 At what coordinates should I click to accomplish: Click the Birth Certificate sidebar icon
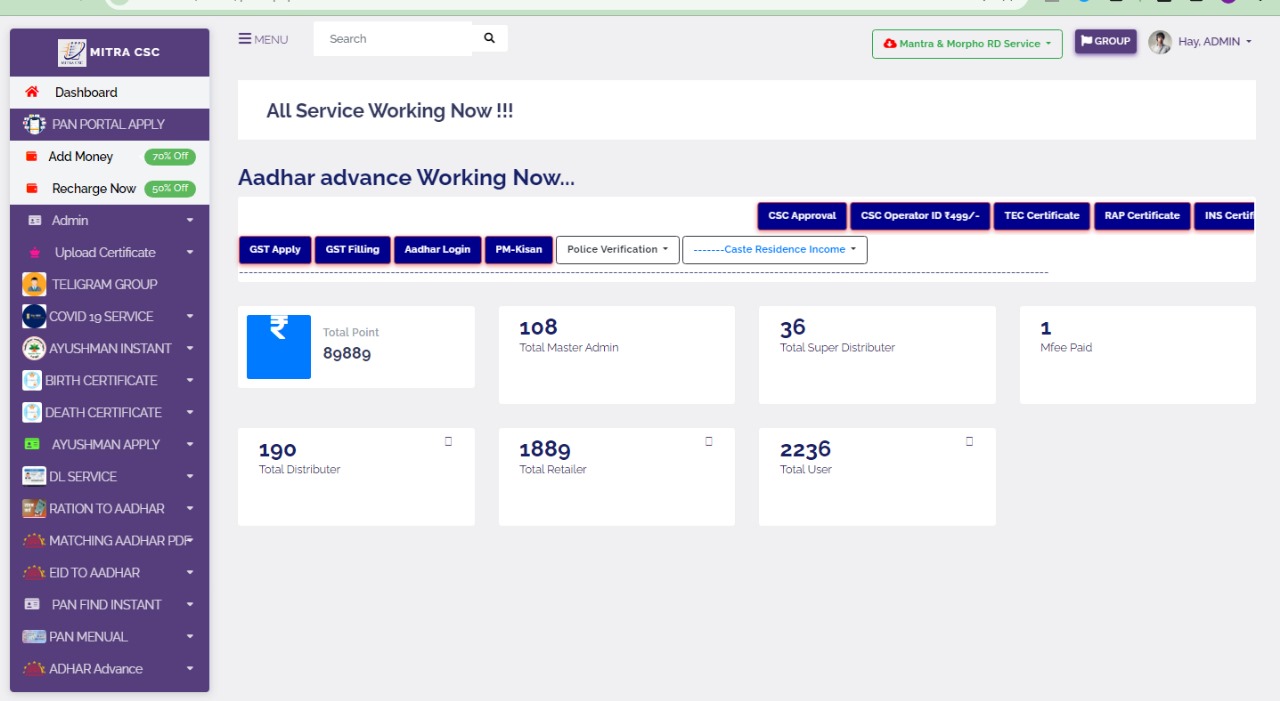pos(32,380)
